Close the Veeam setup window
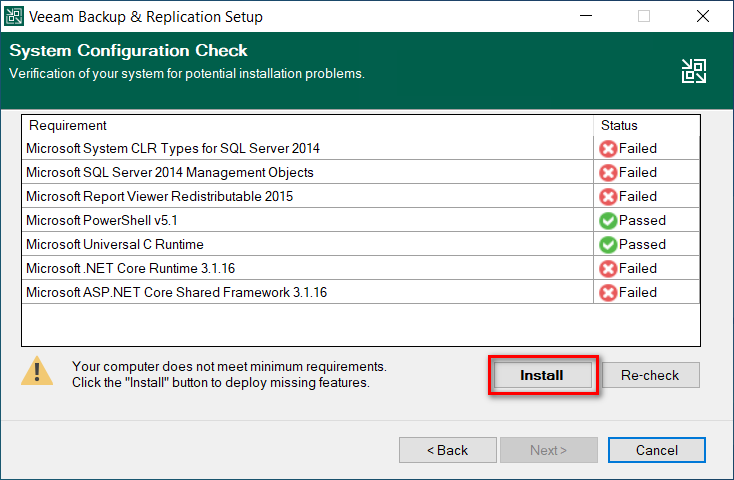This screenshot has height=480, width=734. pos(703,16)
